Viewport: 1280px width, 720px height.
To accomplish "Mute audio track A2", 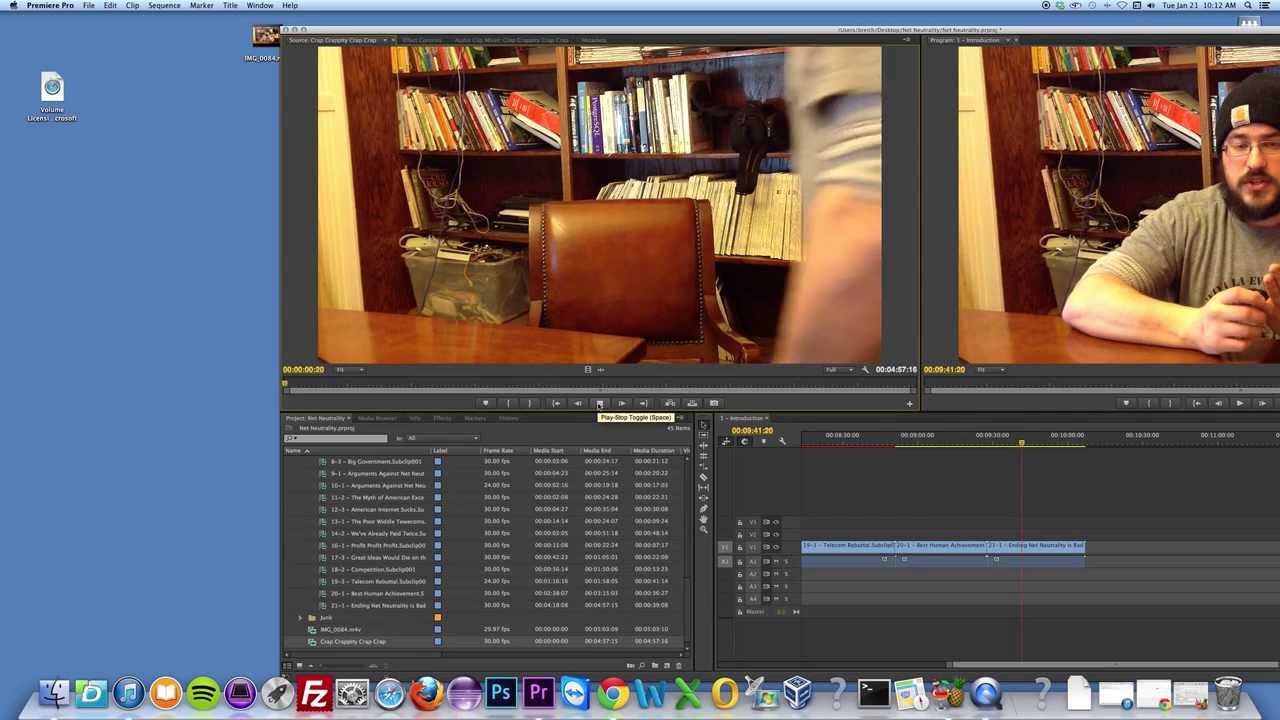I will coord(776,574).
